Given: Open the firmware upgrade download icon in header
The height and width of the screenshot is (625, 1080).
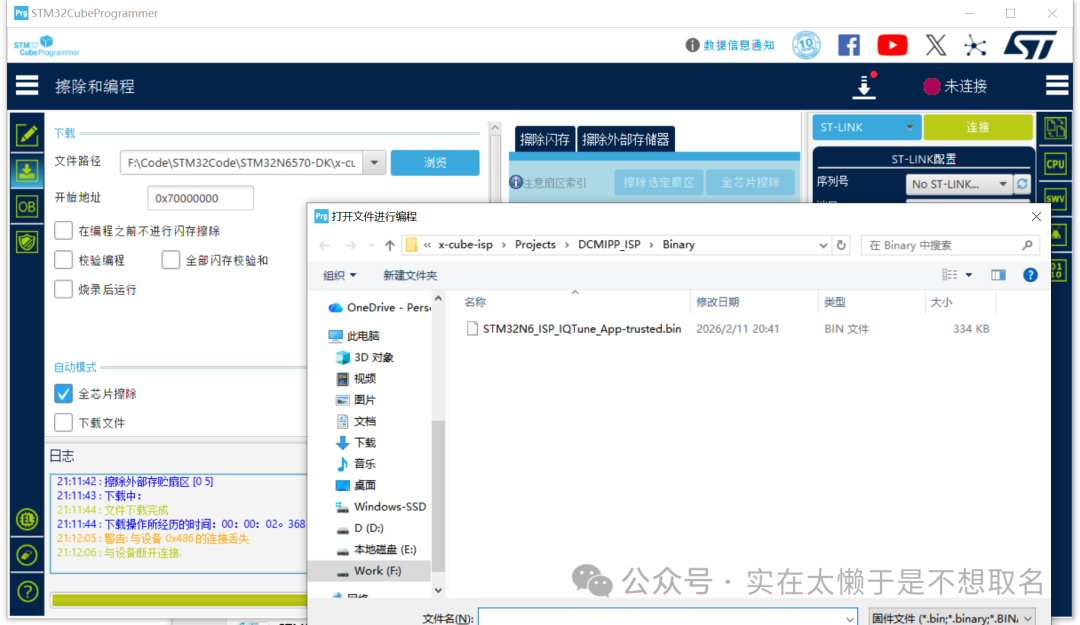Looking at the screenshot, I should coord(864,87).
